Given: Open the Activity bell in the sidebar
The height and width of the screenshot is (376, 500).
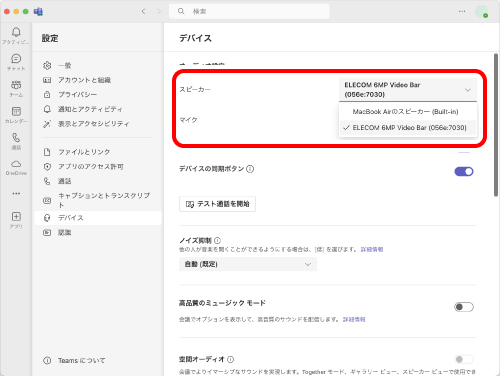Looking at the screenshot, I should [x=16, y=32].
